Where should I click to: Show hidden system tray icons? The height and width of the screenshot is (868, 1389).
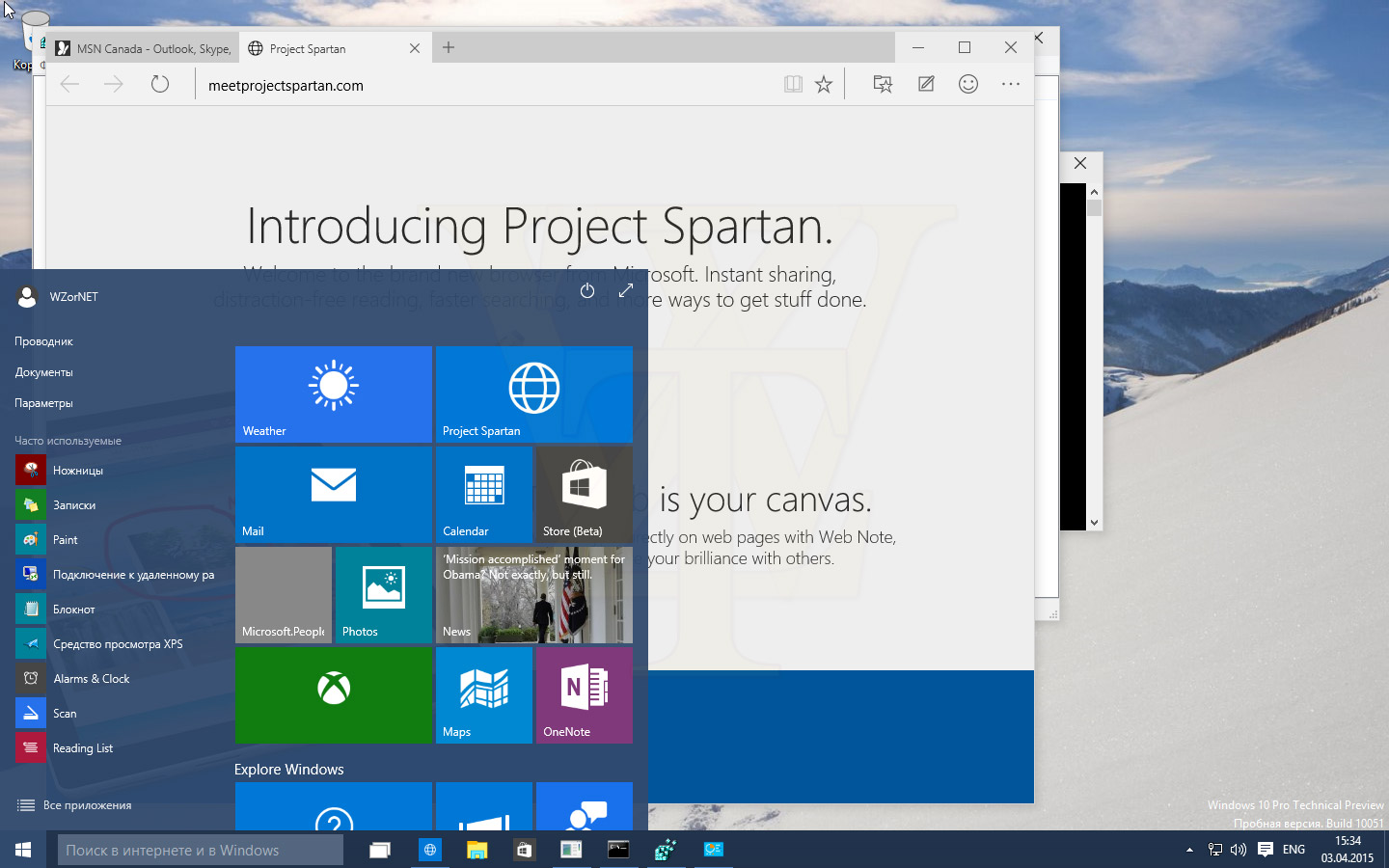(1189, 850)
